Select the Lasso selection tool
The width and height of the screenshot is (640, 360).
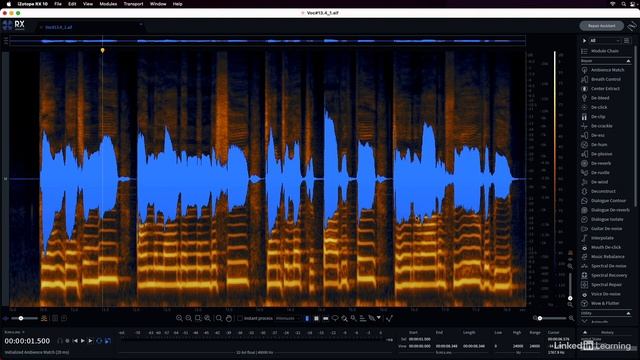335,318
